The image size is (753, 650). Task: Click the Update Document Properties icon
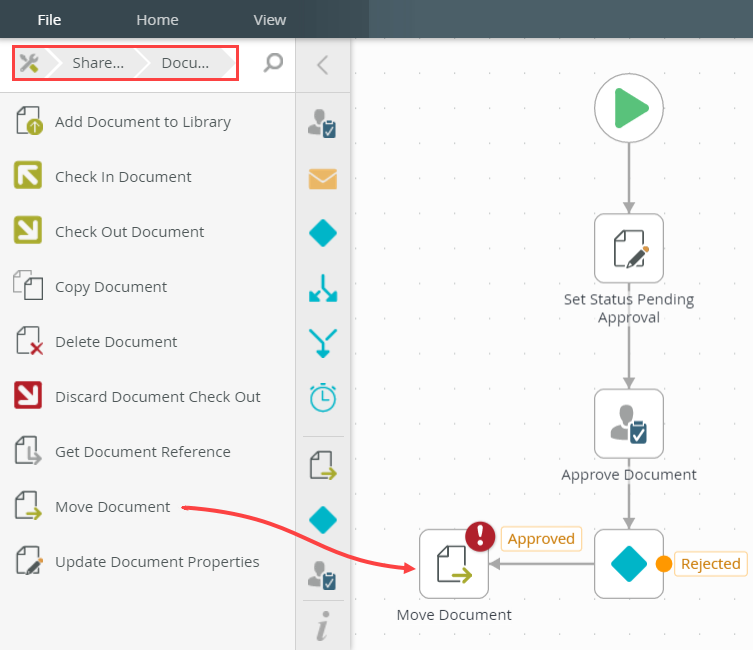tap(29, 560)
